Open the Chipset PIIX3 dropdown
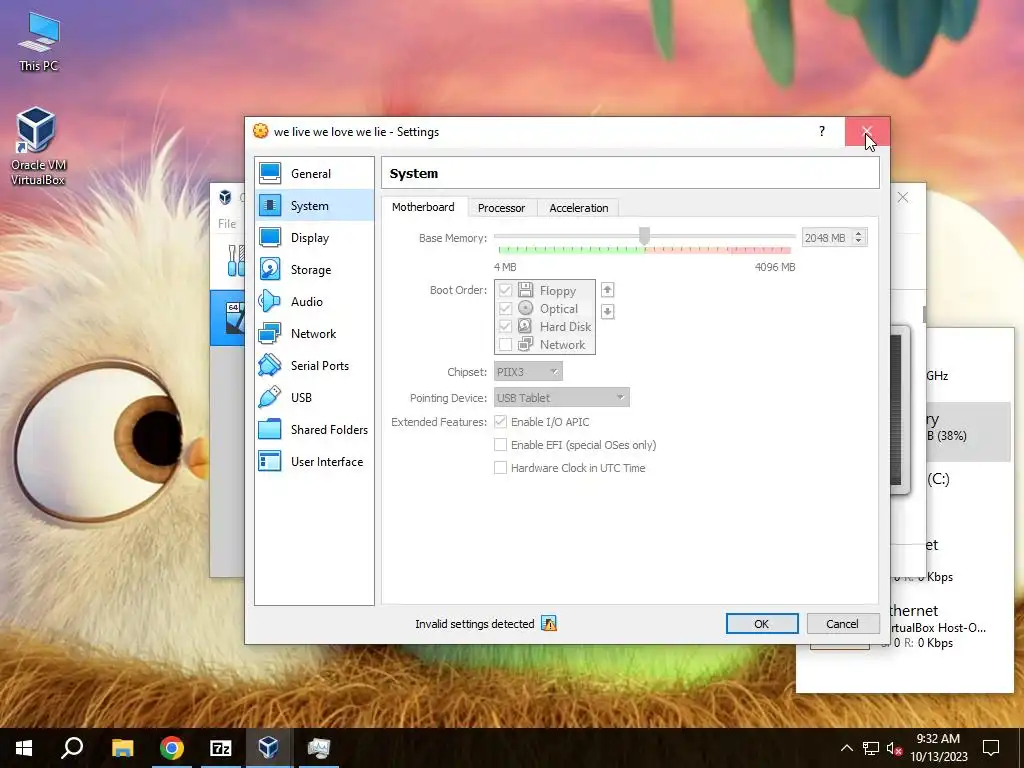 tap(528, 372)
